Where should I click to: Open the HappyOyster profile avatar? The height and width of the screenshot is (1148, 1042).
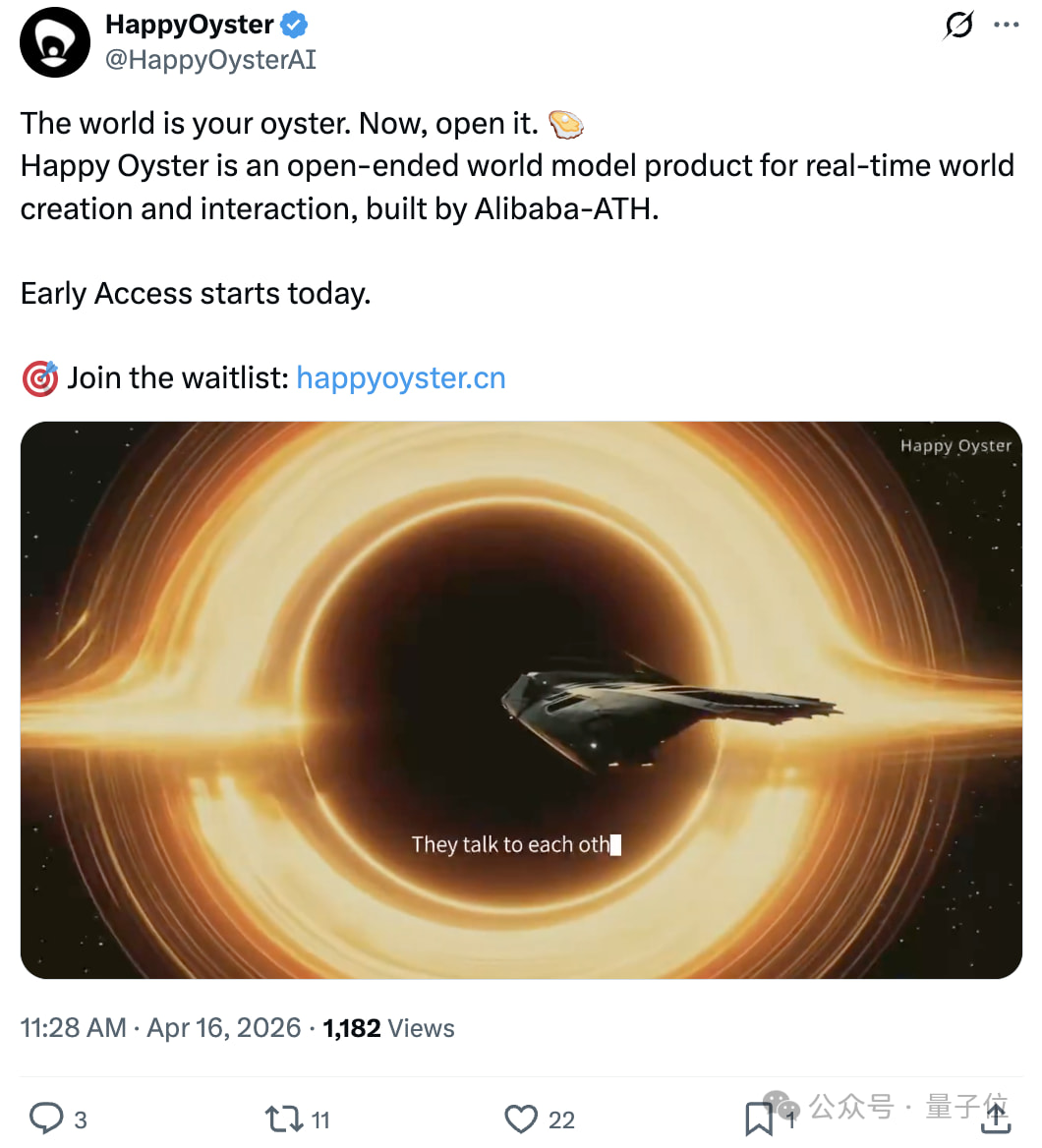point(55,42)
